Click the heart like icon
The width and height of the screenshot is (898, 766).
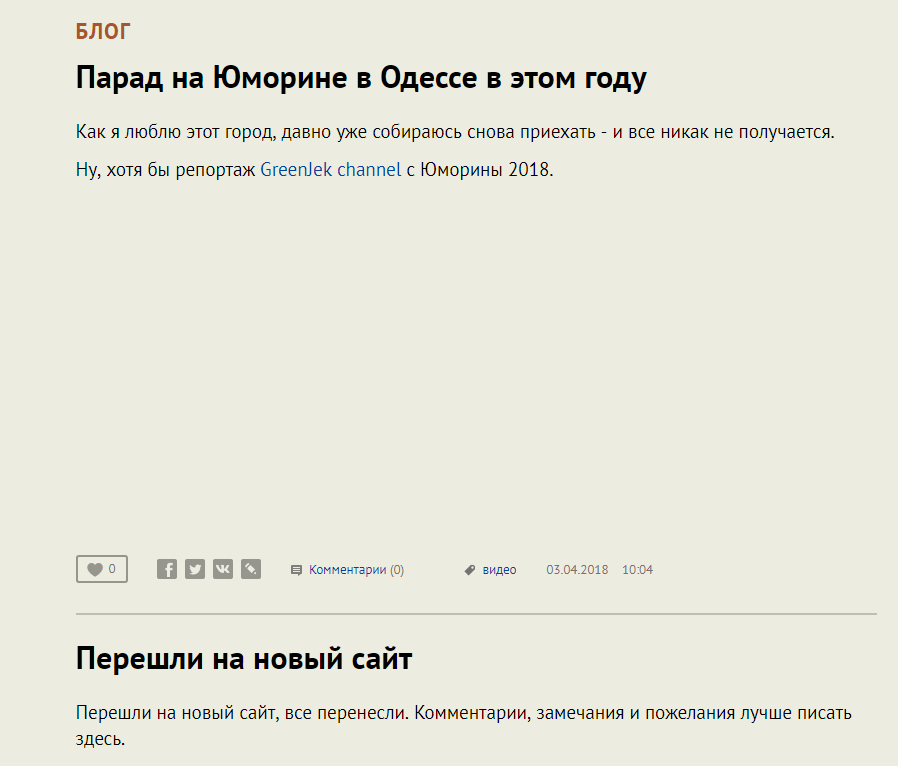tap(95, 570)
